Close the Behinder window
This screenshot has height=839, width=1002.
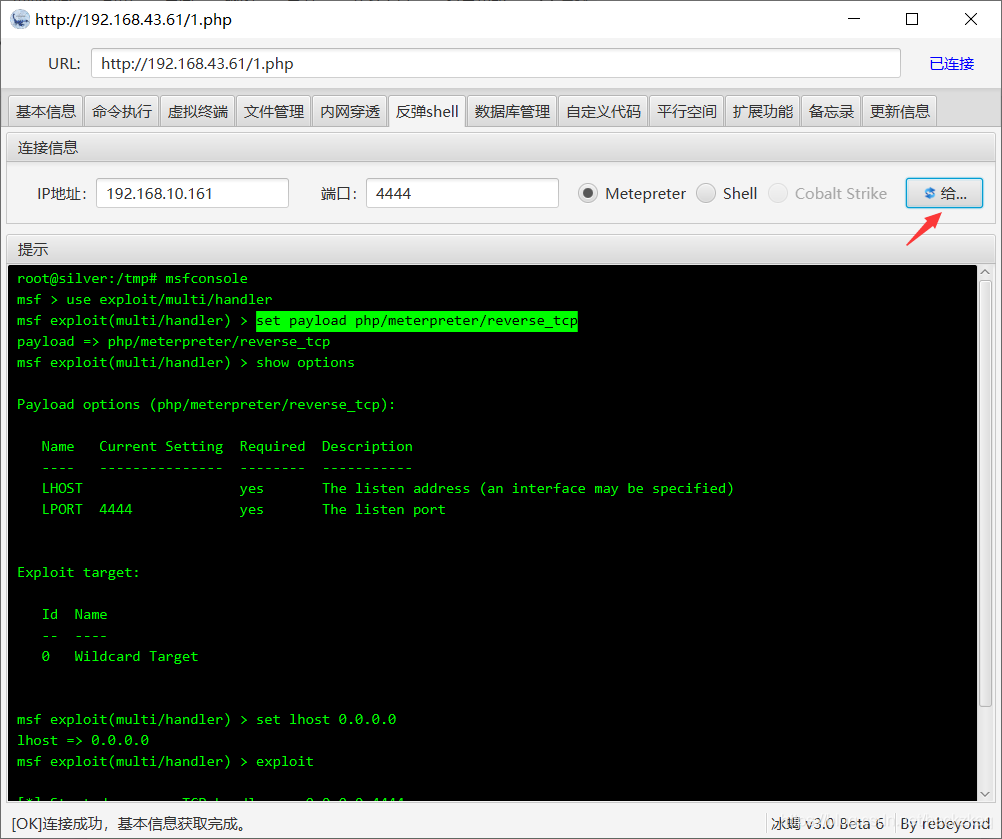(x=971, y=19)
